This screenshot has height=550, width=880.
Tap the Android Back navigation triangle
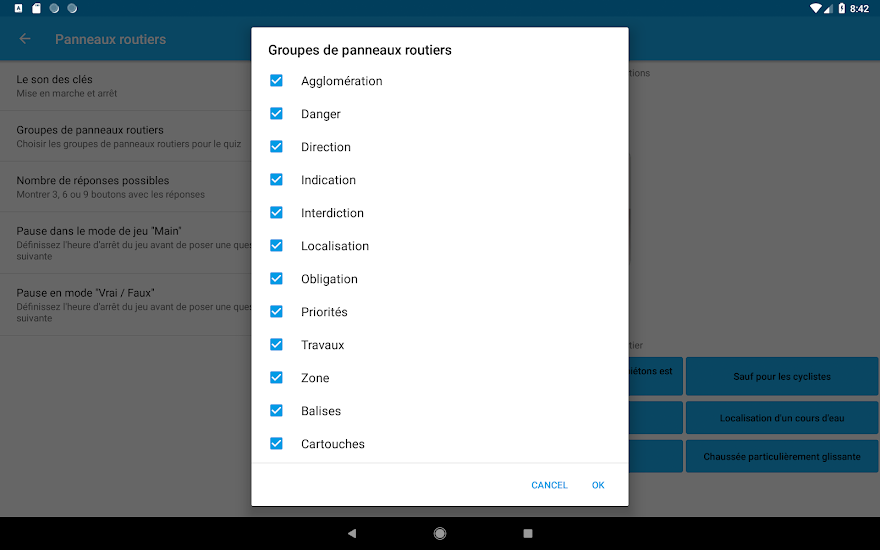pos(352,534)
